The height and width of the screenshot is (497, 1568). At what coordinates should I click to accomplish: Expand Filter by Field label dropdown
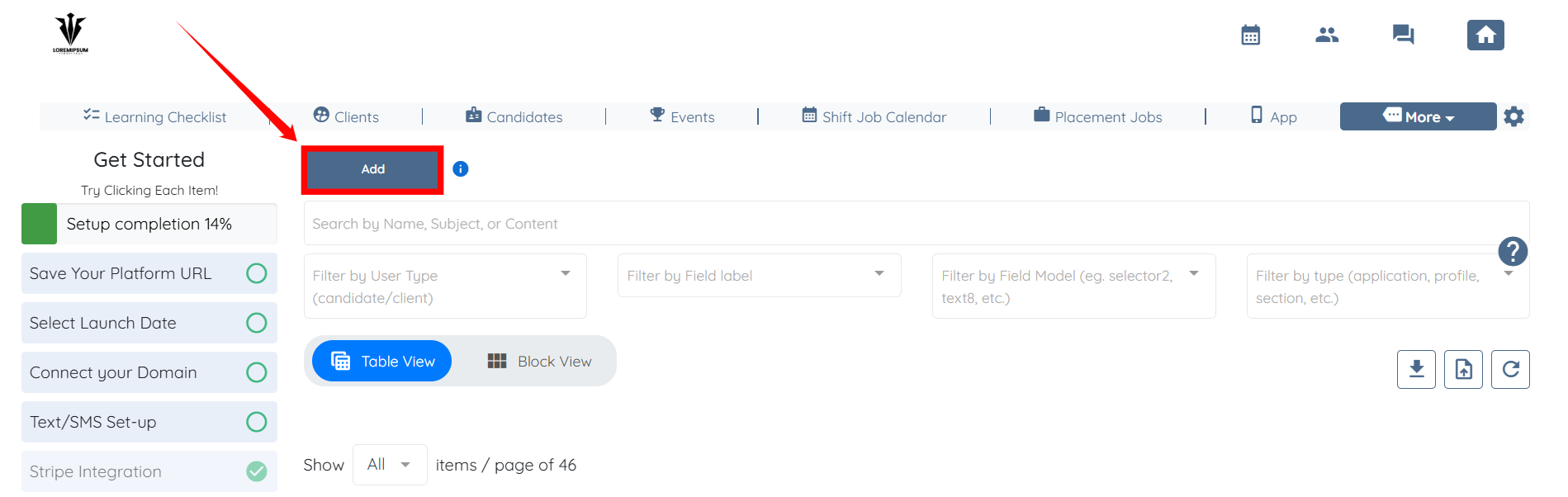click(x=879, y=274)
